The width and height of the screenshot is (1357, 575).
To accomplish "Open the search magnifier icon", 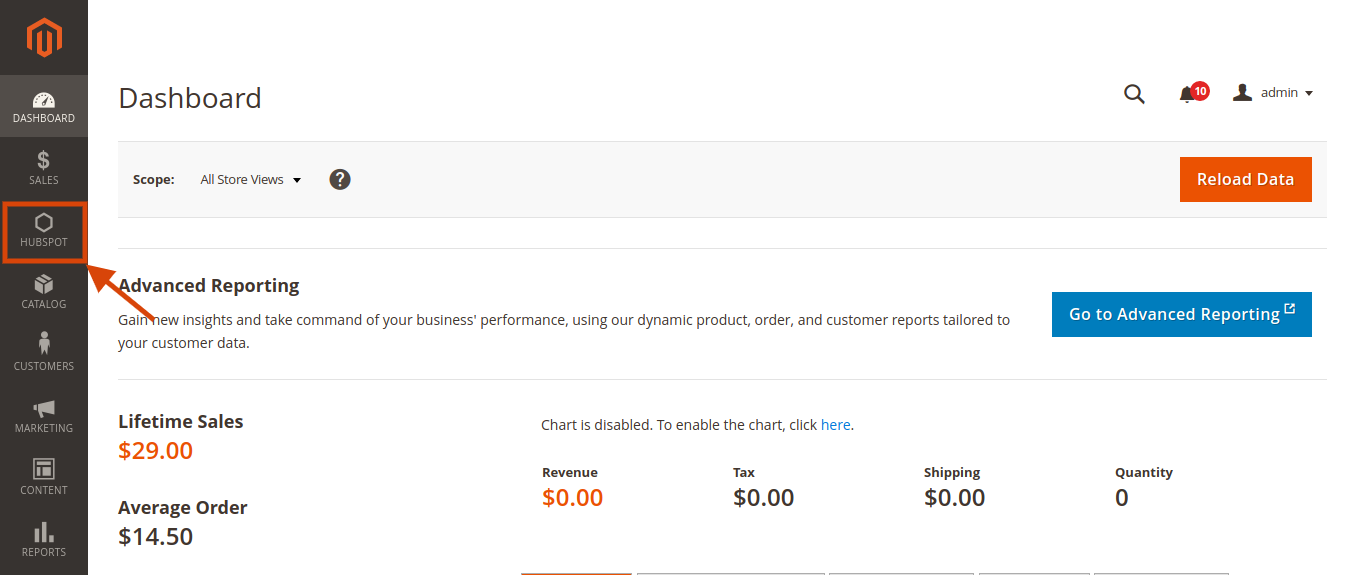I will (1134, 94).
